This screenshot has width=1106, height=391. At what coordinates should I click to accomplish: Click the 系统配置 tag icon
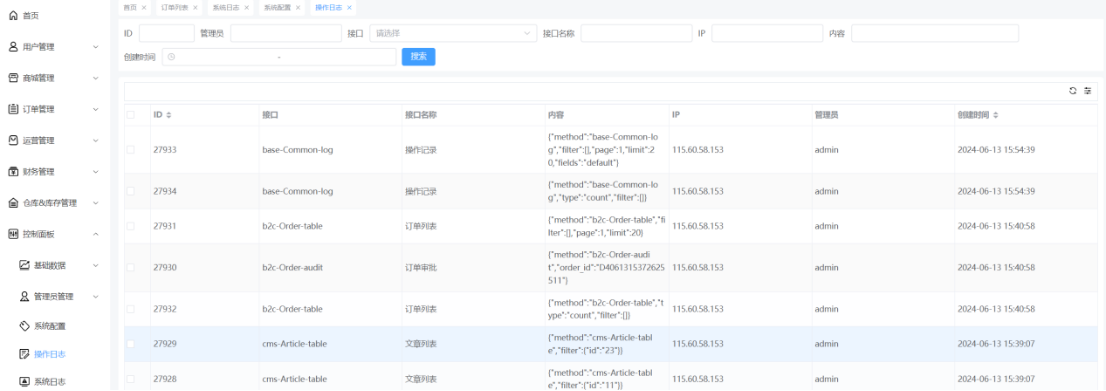(24, 325)
